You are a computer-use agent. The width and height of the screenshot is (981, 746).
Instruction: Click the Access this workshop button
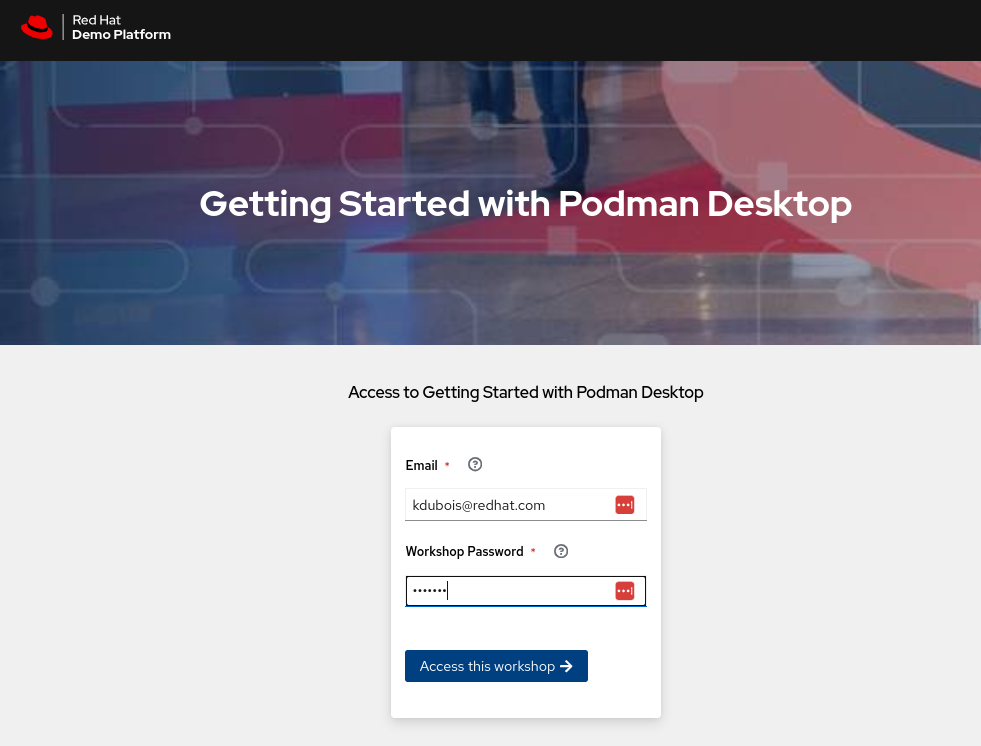pos(496,666)
